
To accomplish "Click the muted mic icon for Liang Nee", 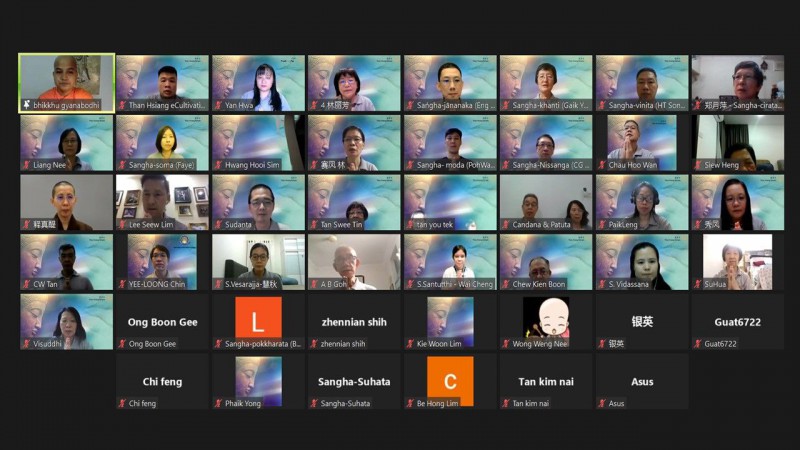I will [26, 165].
